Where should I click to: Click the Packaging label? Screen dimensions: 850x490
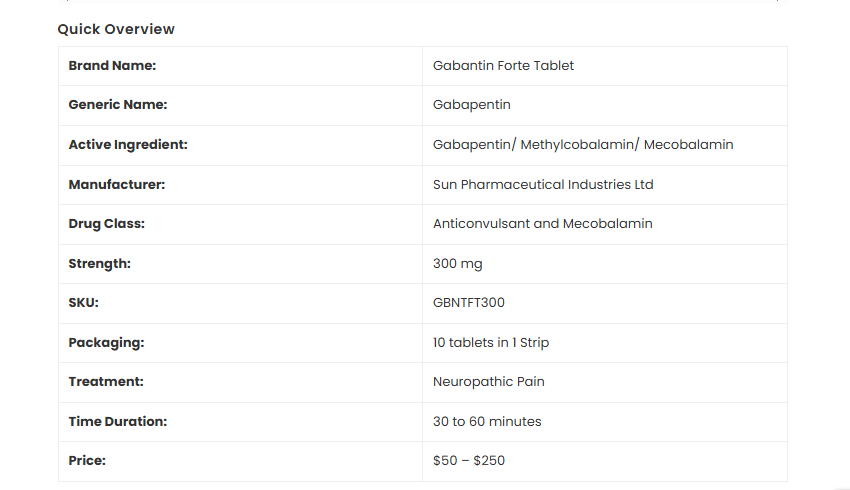(x=106, y=343)
